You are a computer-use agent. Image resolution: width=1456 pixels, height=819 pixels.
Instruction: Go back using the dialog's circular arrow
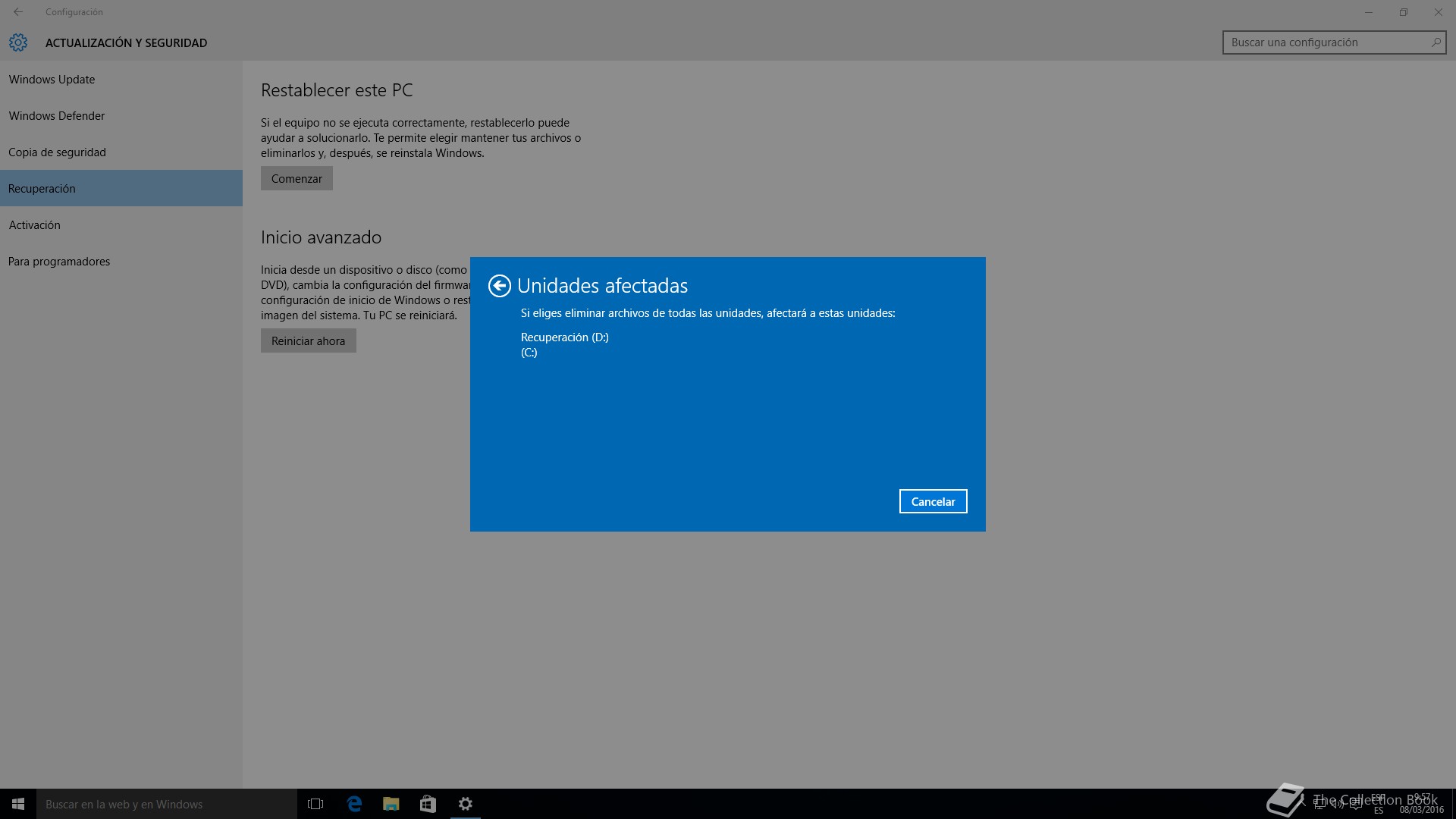point(499,286)
